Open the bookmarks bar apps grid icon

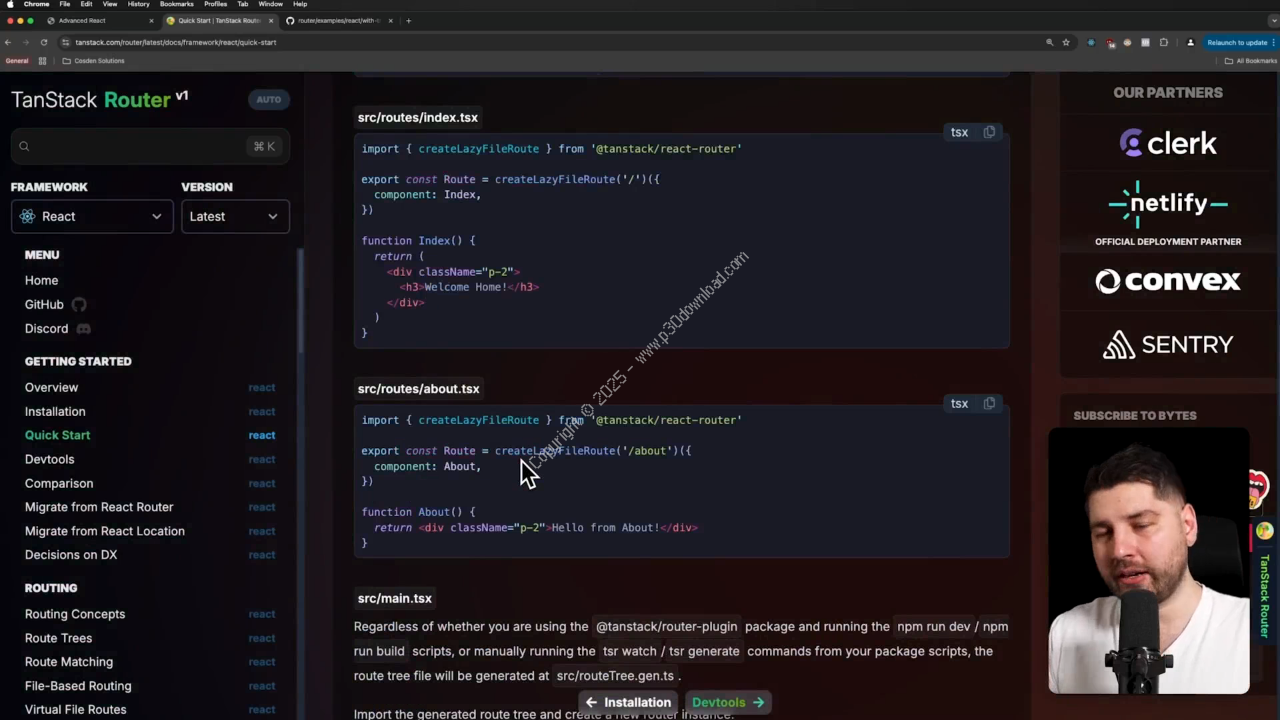click(x=42, y=61)
